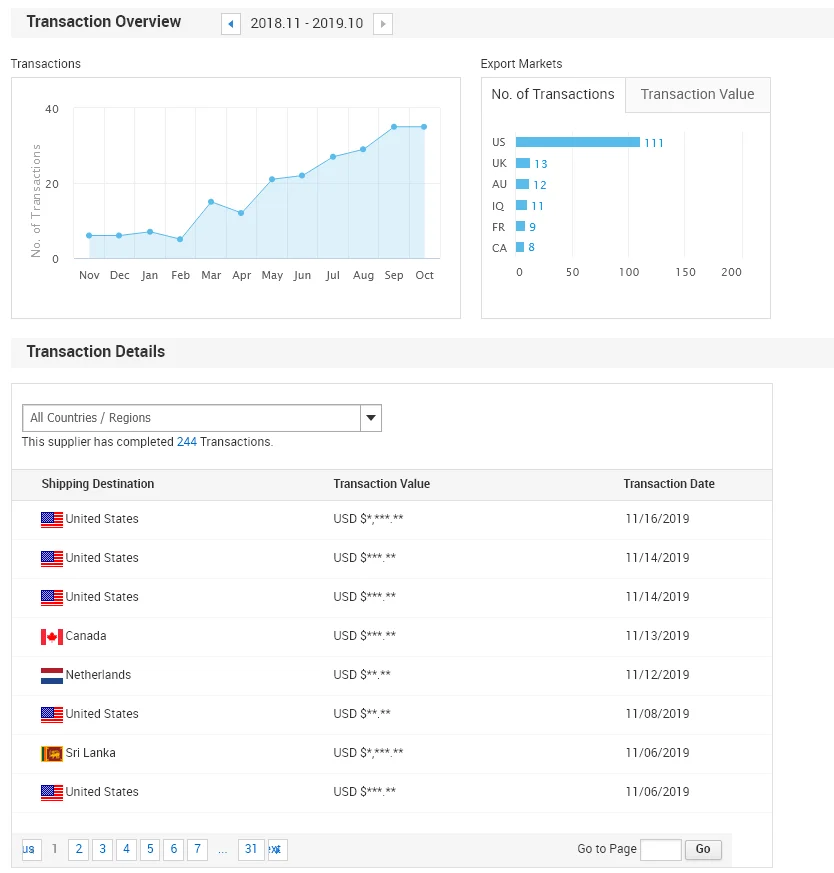Navigate to page 7 of results
834x873 pixels.
tap(198, 849)
